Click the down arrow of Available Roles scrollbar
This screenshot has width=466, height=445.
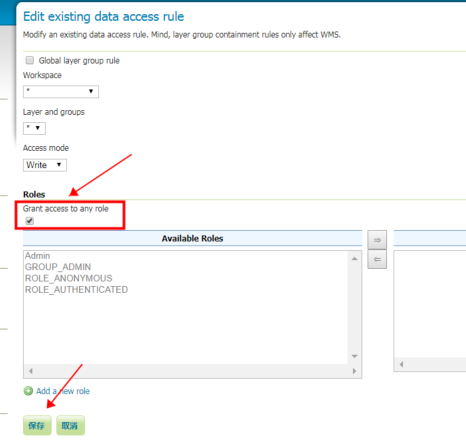355,356
